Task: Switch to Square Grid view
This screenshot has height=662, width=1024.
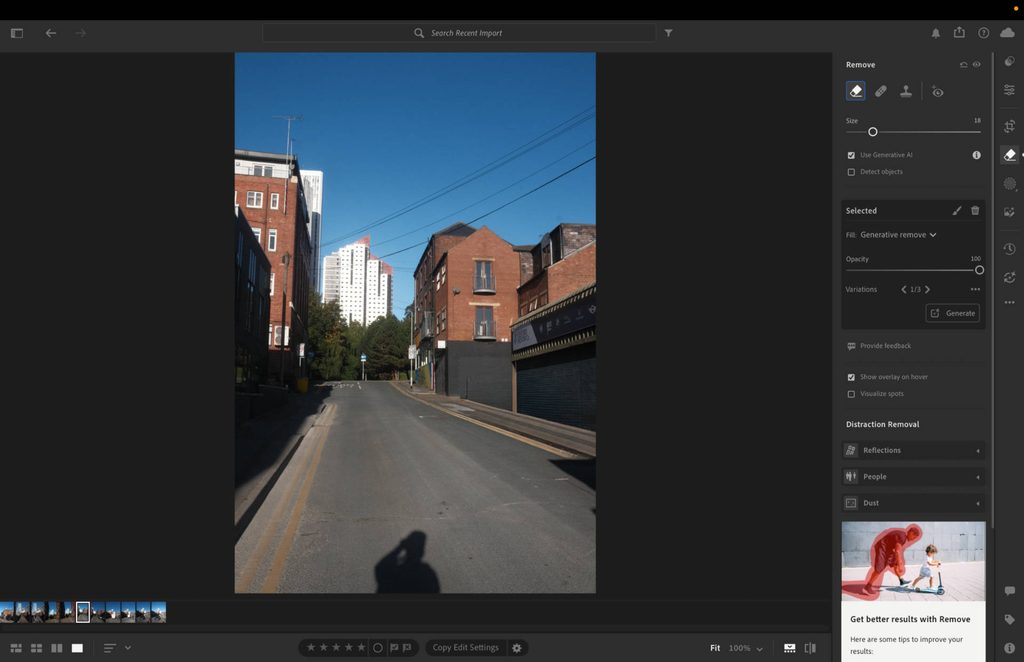Action: pos(37,648)
